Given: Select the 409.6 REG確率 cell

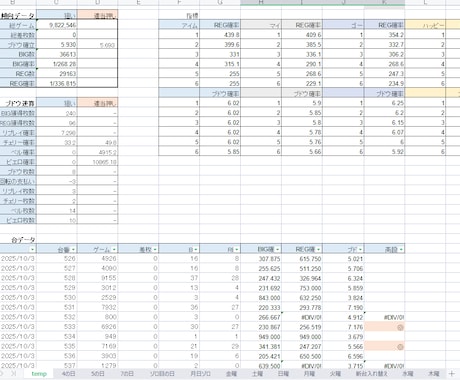Looking at the screenshot, I should click(x=302, y=35).
